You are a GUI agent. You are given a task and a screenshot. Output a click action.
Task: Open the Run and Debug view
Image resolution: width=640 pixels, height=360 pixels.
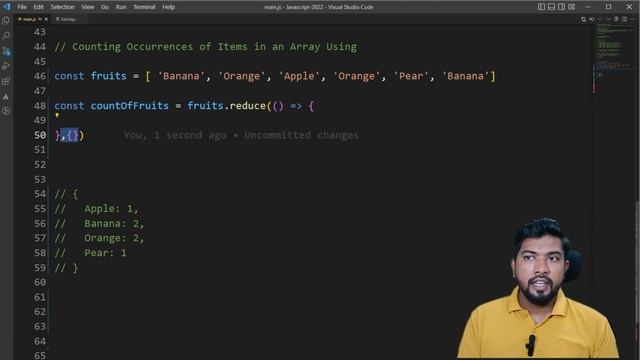pos(6,66)
